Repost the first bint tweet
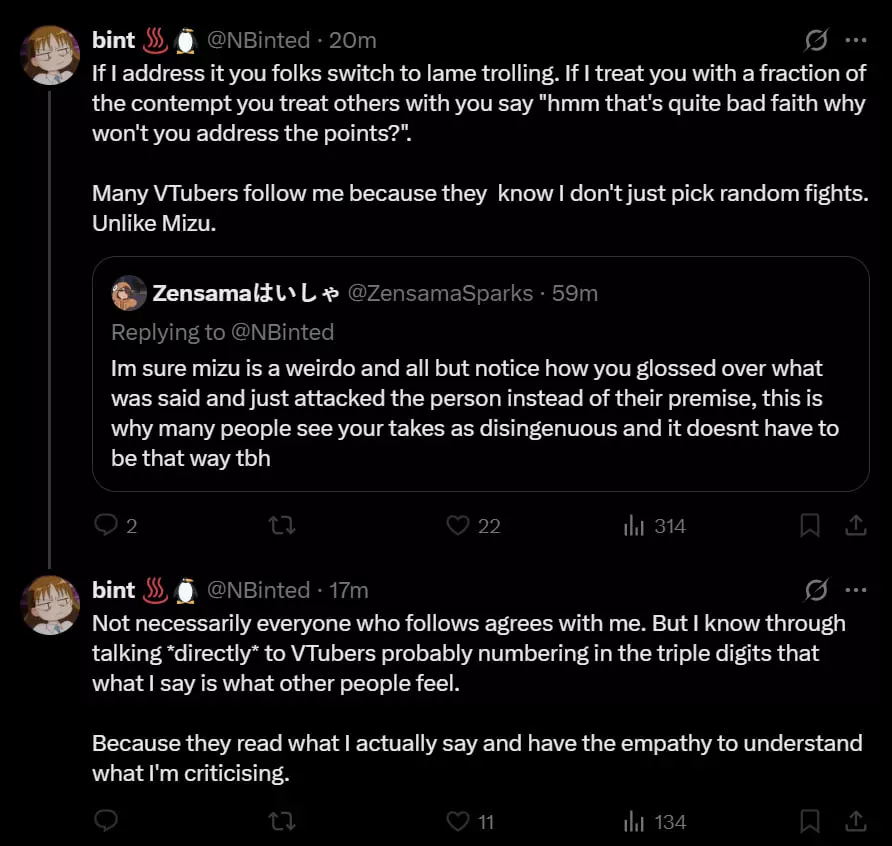Screen dimensions: 892x846 282,525
